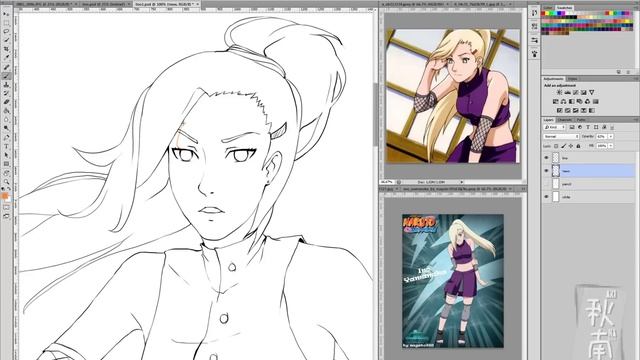Select the Crop tool

point(6,49)
